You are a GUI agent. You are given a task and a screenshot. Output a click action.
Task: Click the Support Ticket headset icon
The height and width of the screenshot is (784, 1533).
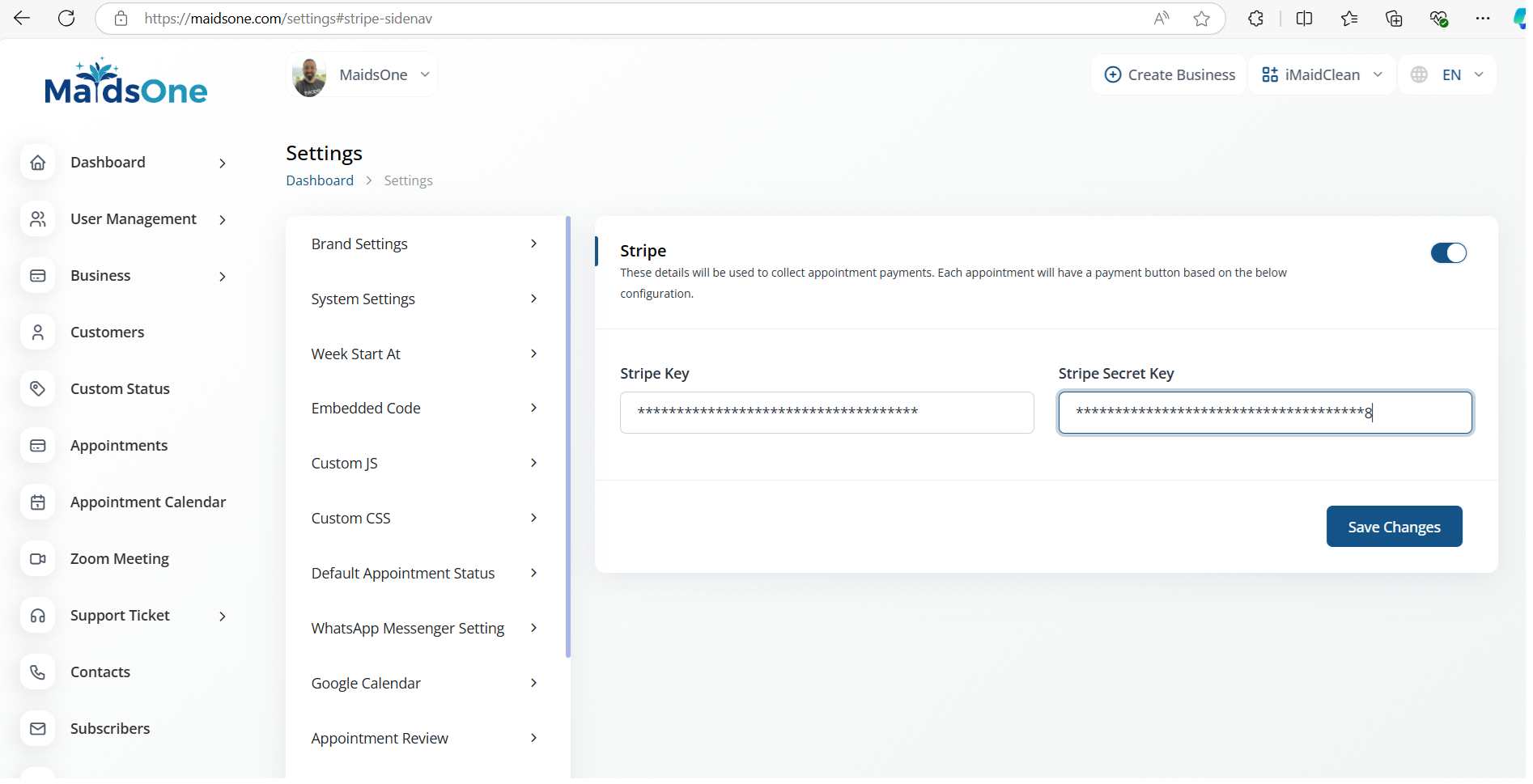(38, 616)
